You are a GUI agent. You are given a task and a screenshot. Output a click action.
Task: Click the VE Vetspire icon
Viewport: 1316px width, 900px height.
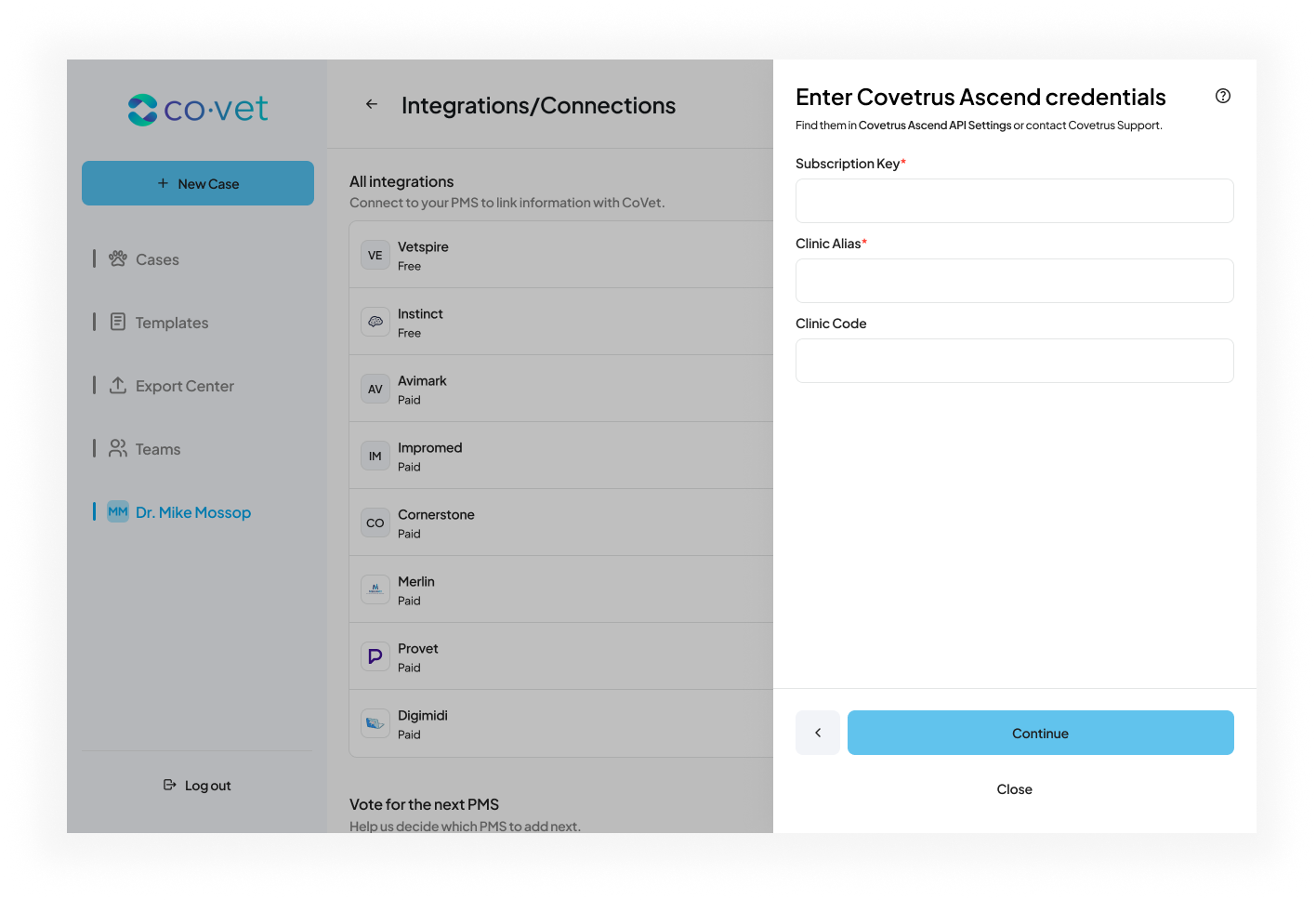coord(375,255)
